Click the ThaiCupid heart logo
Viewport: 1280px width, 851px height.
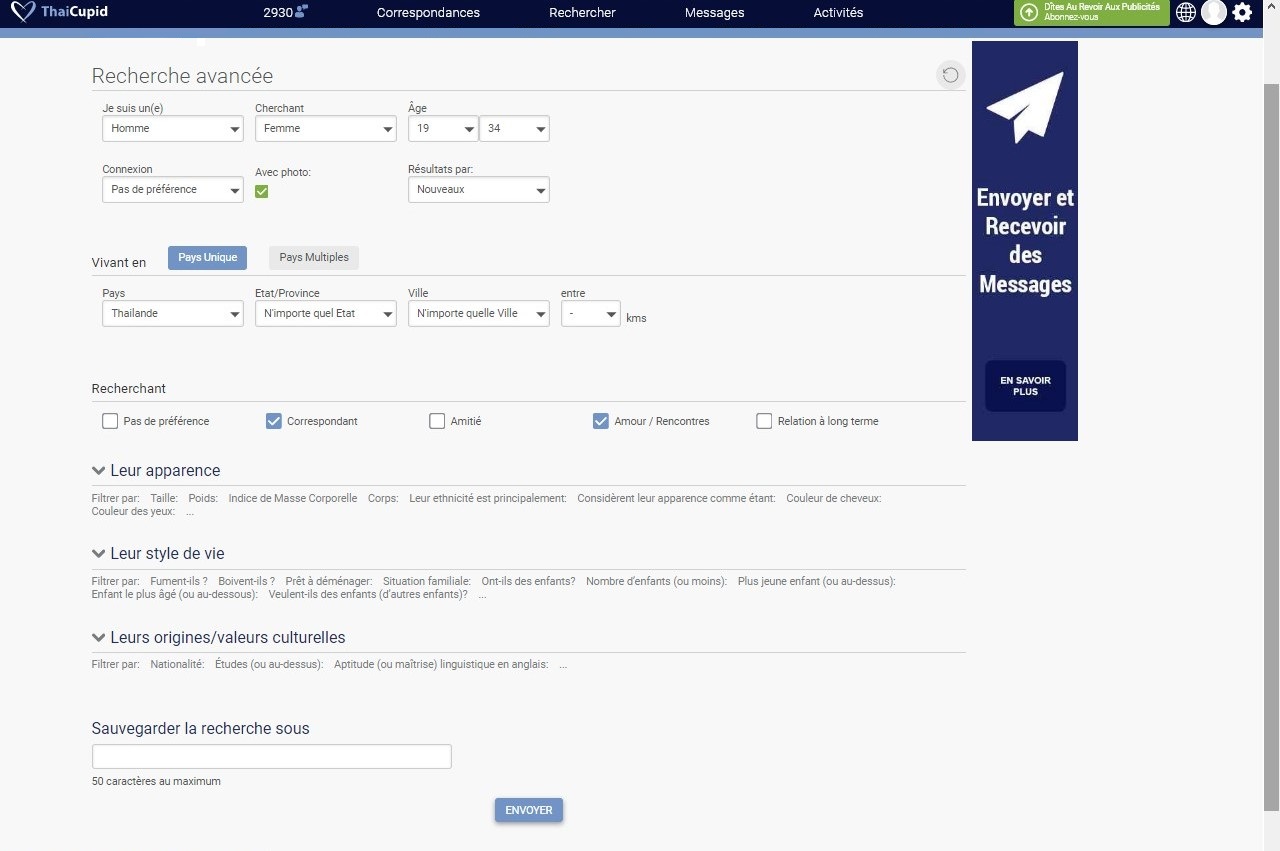point(23,13)
